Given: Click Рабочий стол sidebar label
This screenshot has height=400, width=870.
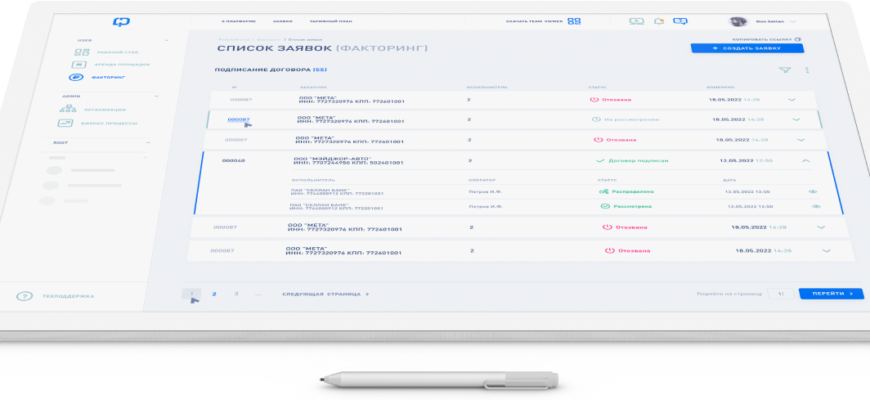Looking at the screenshot, I should pyautogui.click(x=118, y=53).
